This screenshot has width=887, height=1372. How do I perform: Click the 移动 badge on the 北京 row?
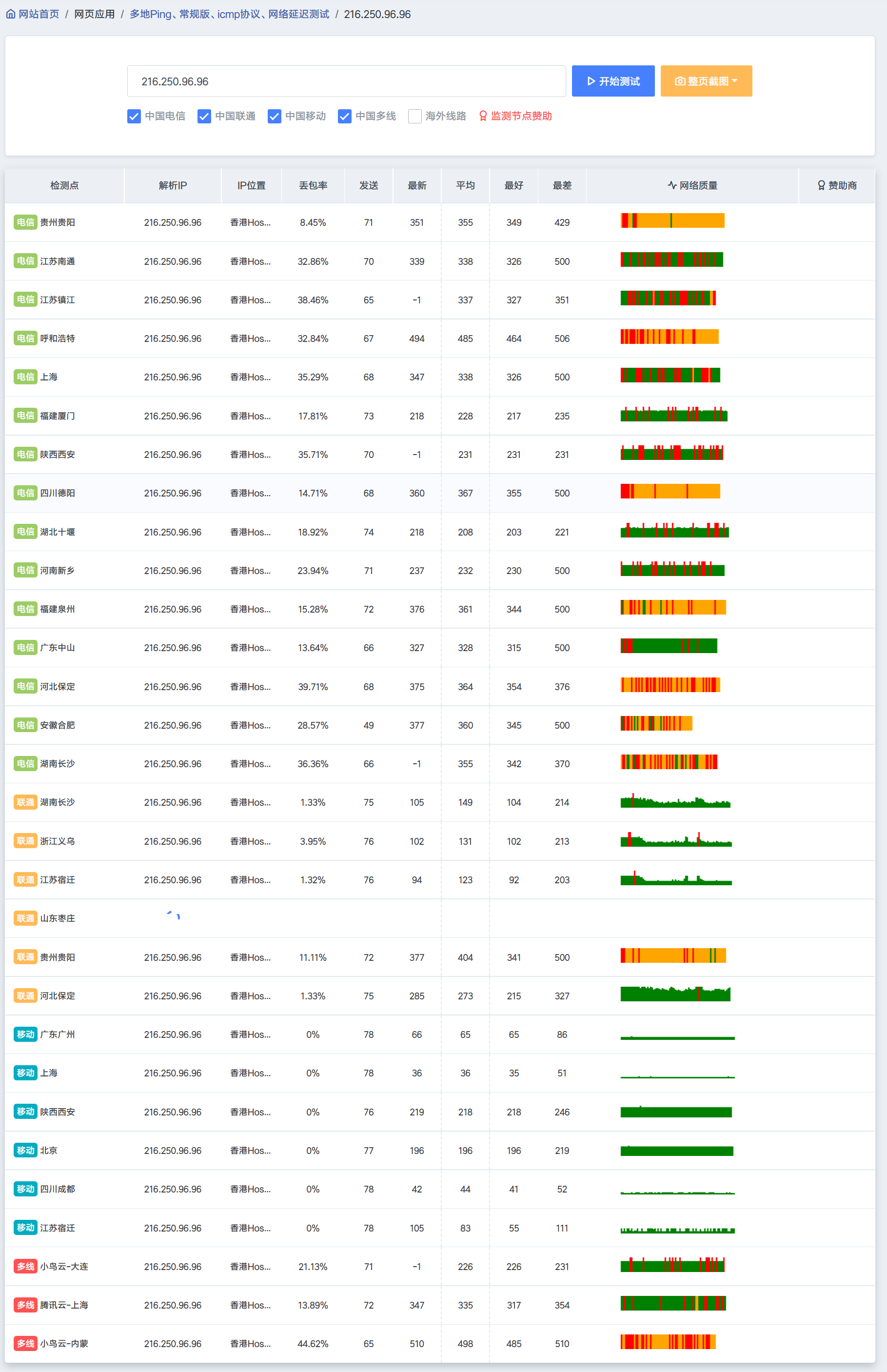pyautogui.click(x=25, y=1150)
